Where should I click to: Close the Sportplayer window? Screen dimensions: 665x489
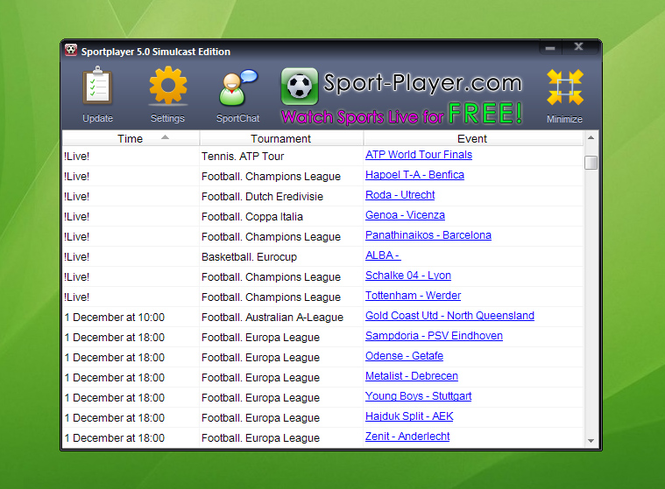tap(579, 47)
